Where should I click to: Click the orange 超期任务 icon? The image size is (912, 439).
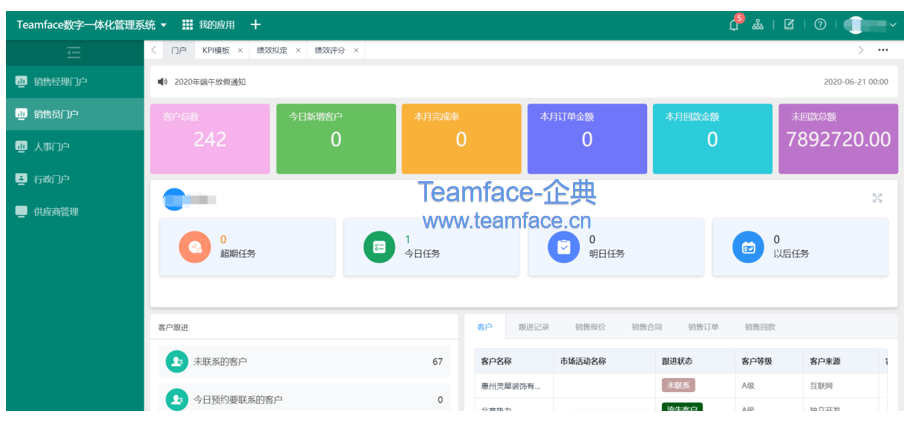(x=193, y=246)
